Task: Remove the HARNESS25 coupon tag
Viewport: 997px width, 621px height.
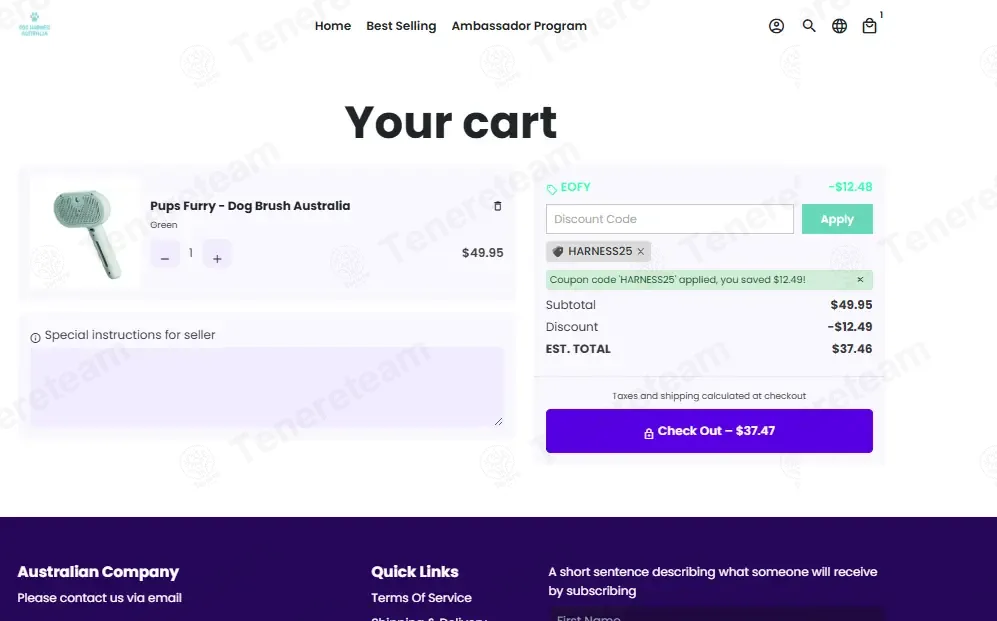Action: [641, 252]
